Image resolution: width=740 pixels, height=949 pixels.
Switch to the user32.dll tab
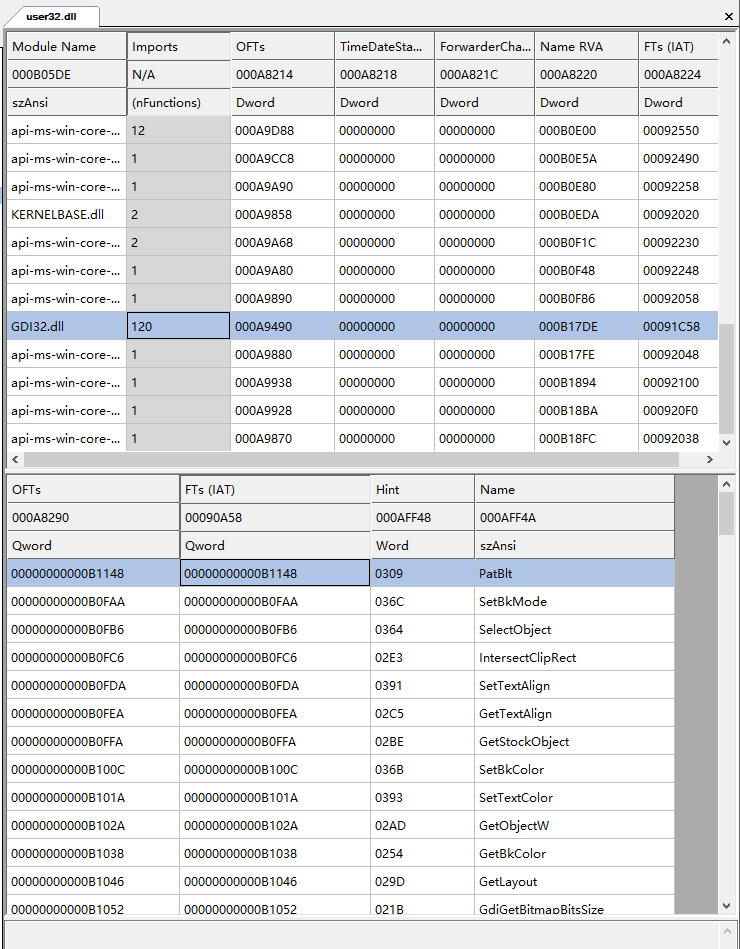tap(51, 16)
